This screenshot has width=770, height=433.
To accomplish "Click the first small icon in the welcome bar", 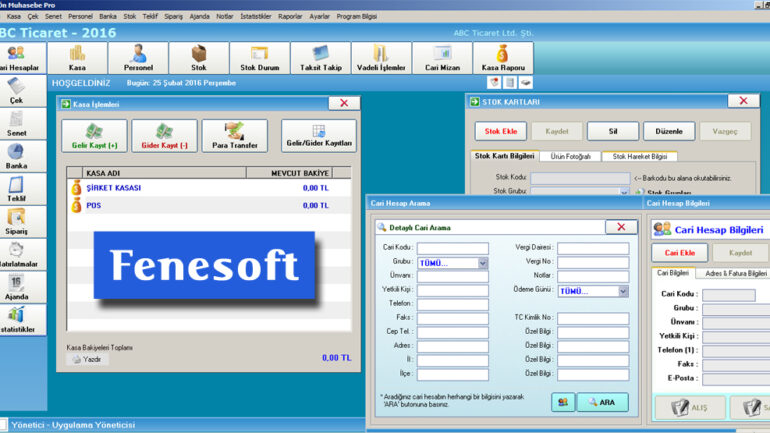I will (x=495, y=82).
